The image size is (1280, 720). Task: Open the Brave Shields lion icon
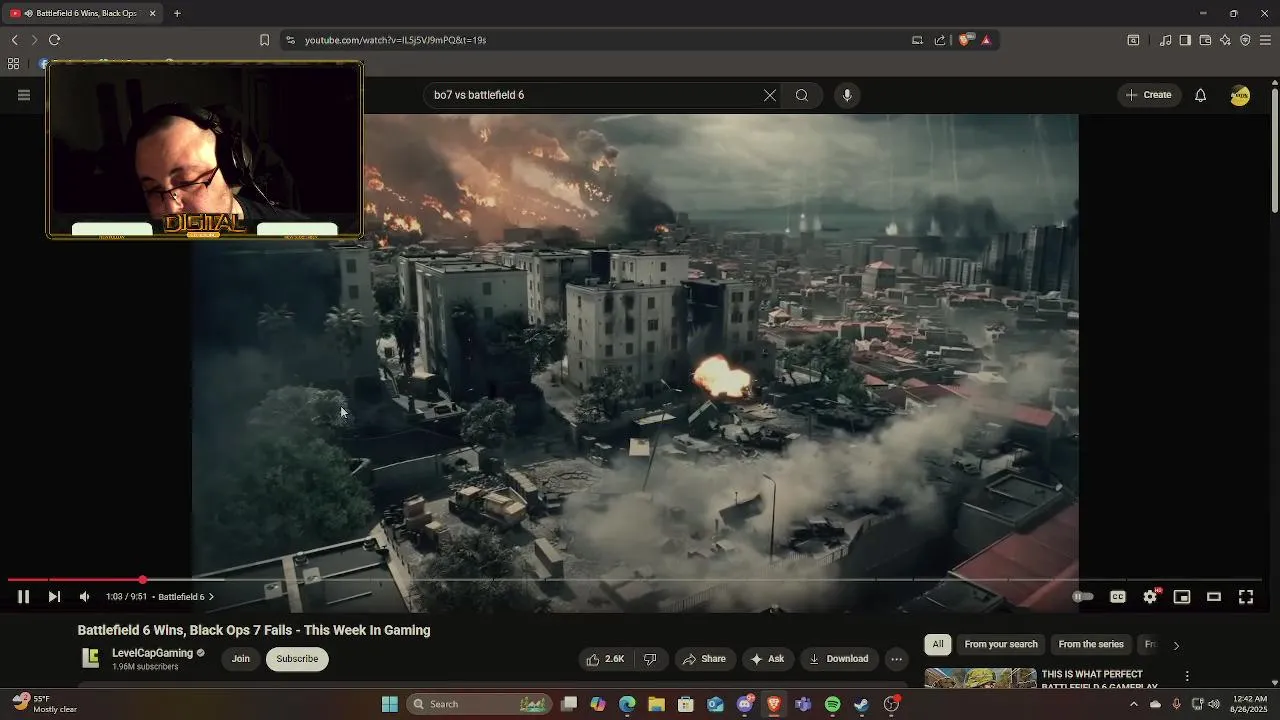[x=965, y=40]
